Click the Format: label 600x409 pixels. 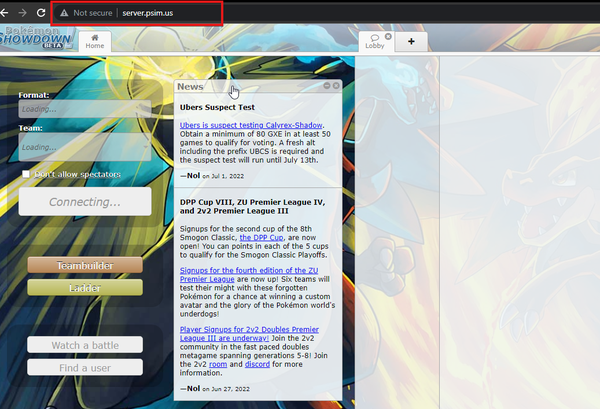(34, 95)
